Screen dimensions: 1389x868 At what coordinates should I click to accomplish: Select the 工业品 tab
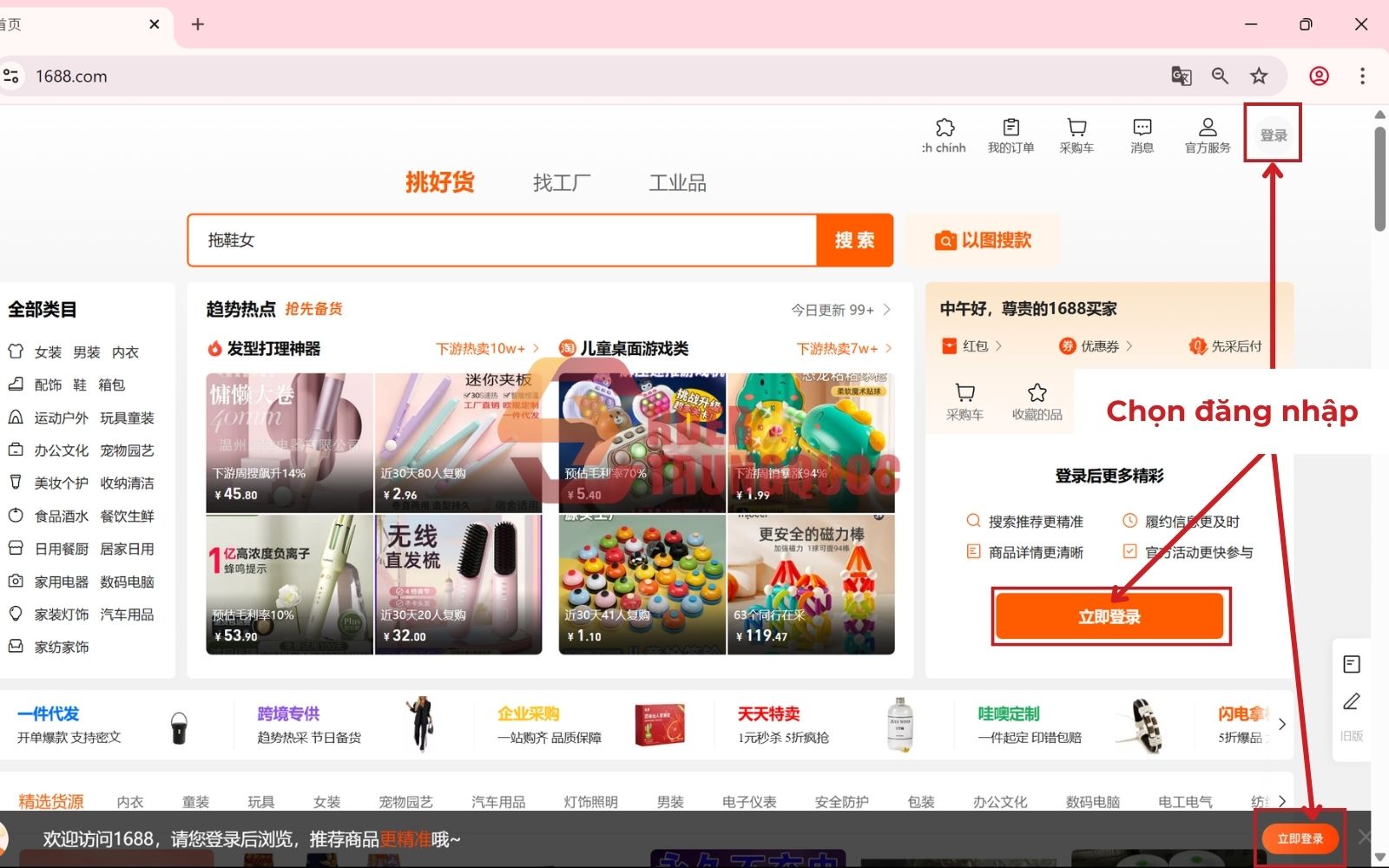(x=678, y=183)
